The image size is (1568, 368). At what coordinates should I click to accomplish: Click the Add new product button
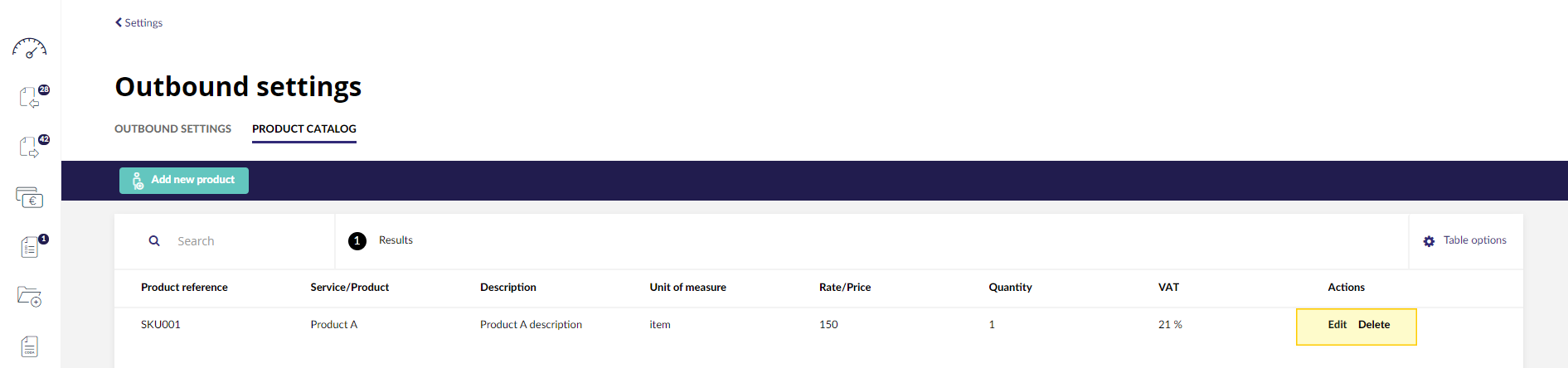click(x=184, y=181)
